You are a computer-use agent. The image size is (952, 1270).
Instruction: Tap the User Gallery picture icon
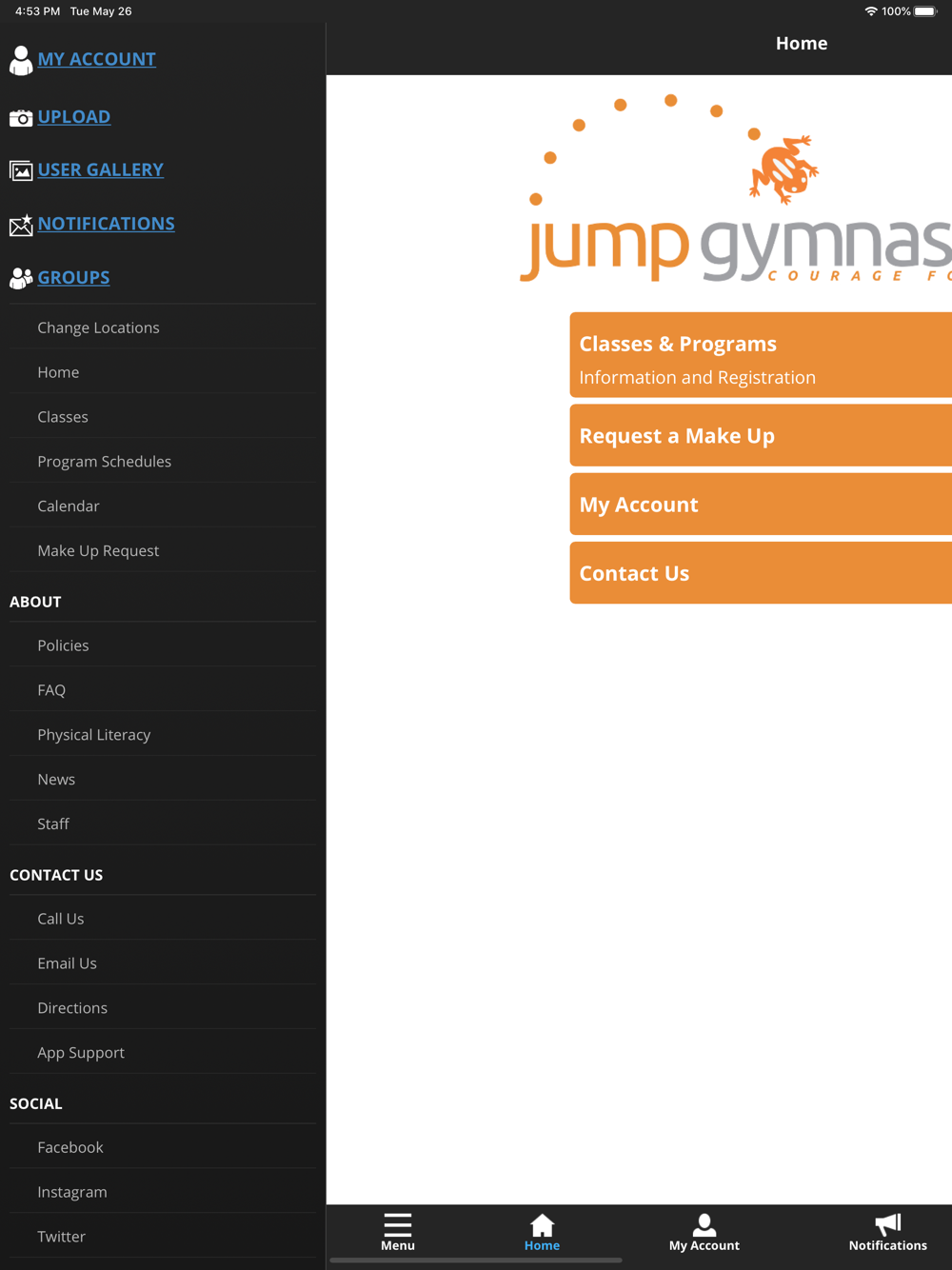(21, 171)
